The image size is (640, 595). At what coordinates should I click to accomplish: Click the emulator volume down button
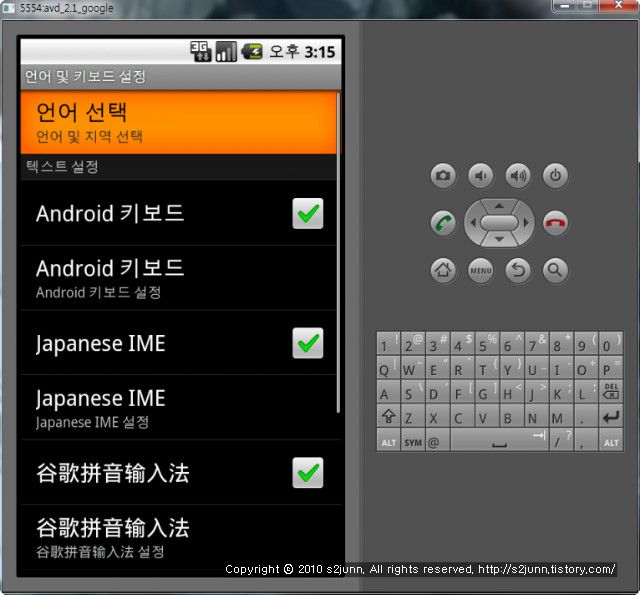(480, 176)
